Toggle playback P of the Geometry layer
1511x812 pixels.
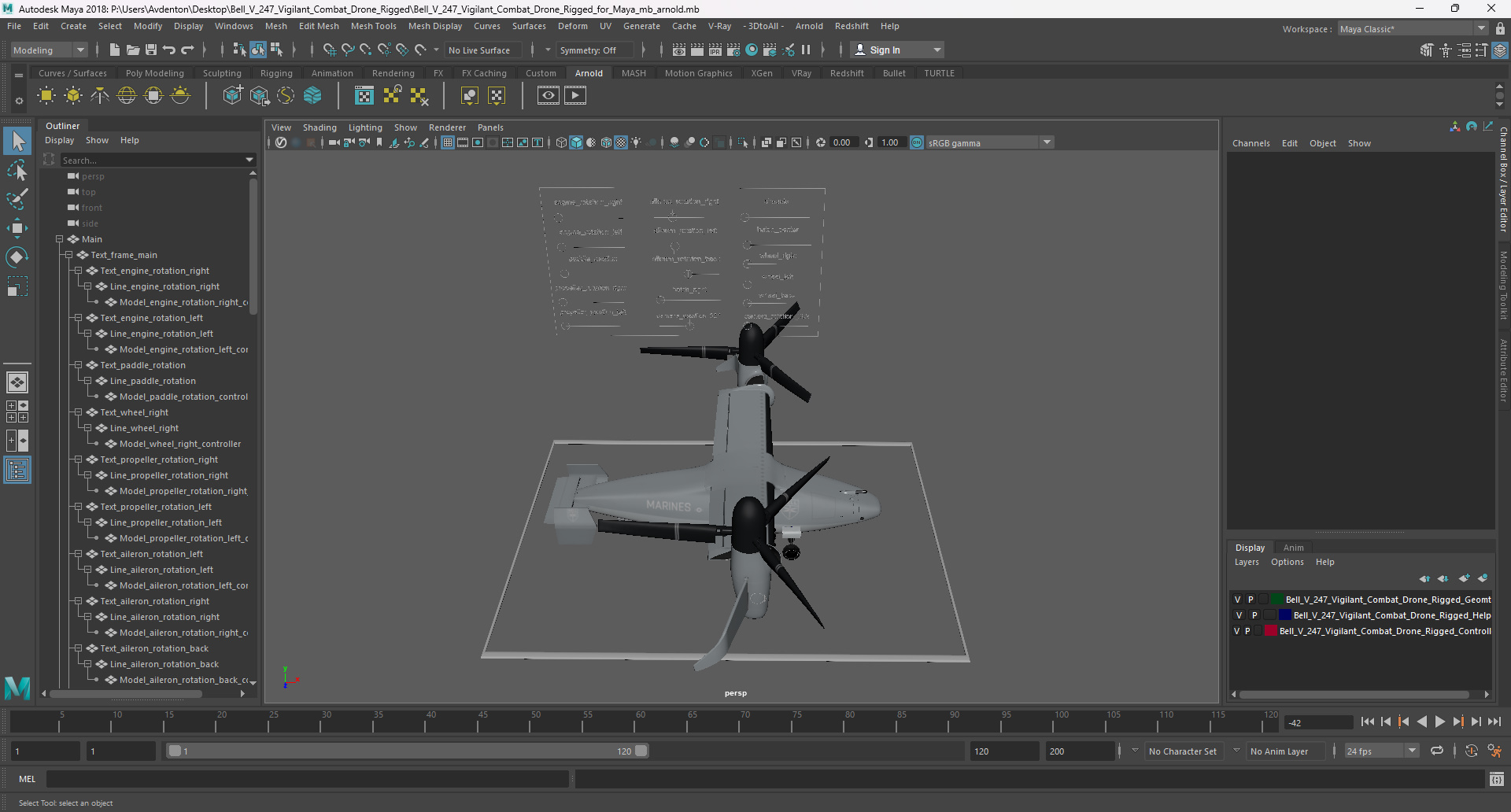(x=1251, y=600)
